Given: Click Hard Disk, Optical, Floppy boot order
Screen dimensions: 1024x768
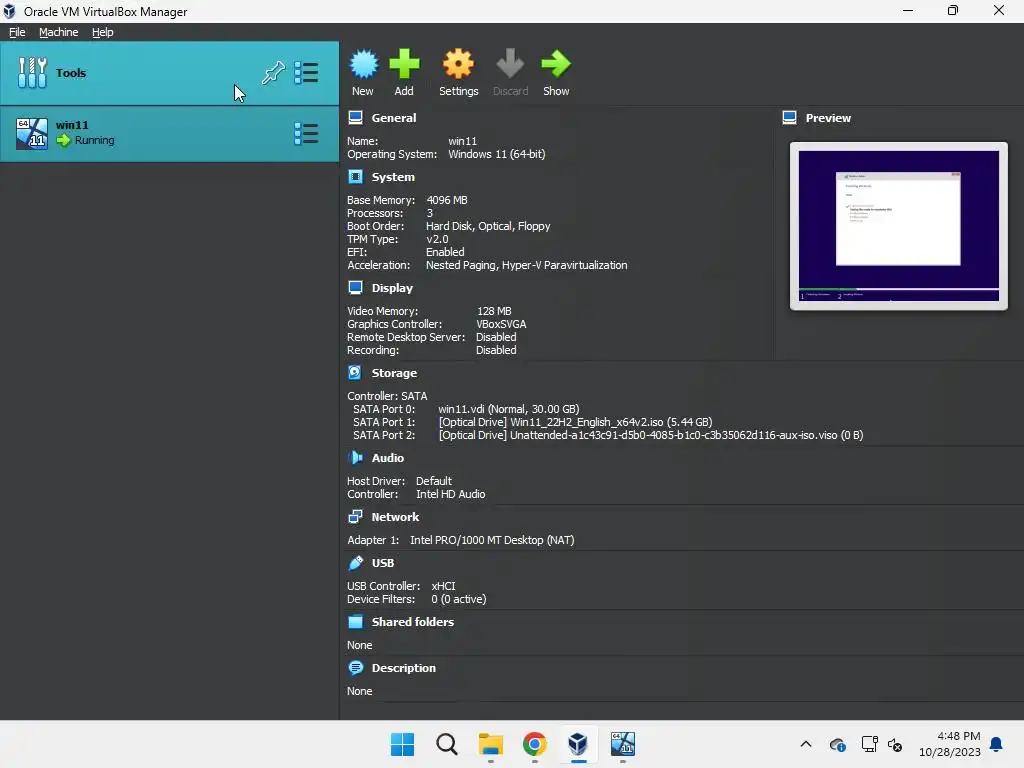Looking at the screenshot, I should point(488,226).
